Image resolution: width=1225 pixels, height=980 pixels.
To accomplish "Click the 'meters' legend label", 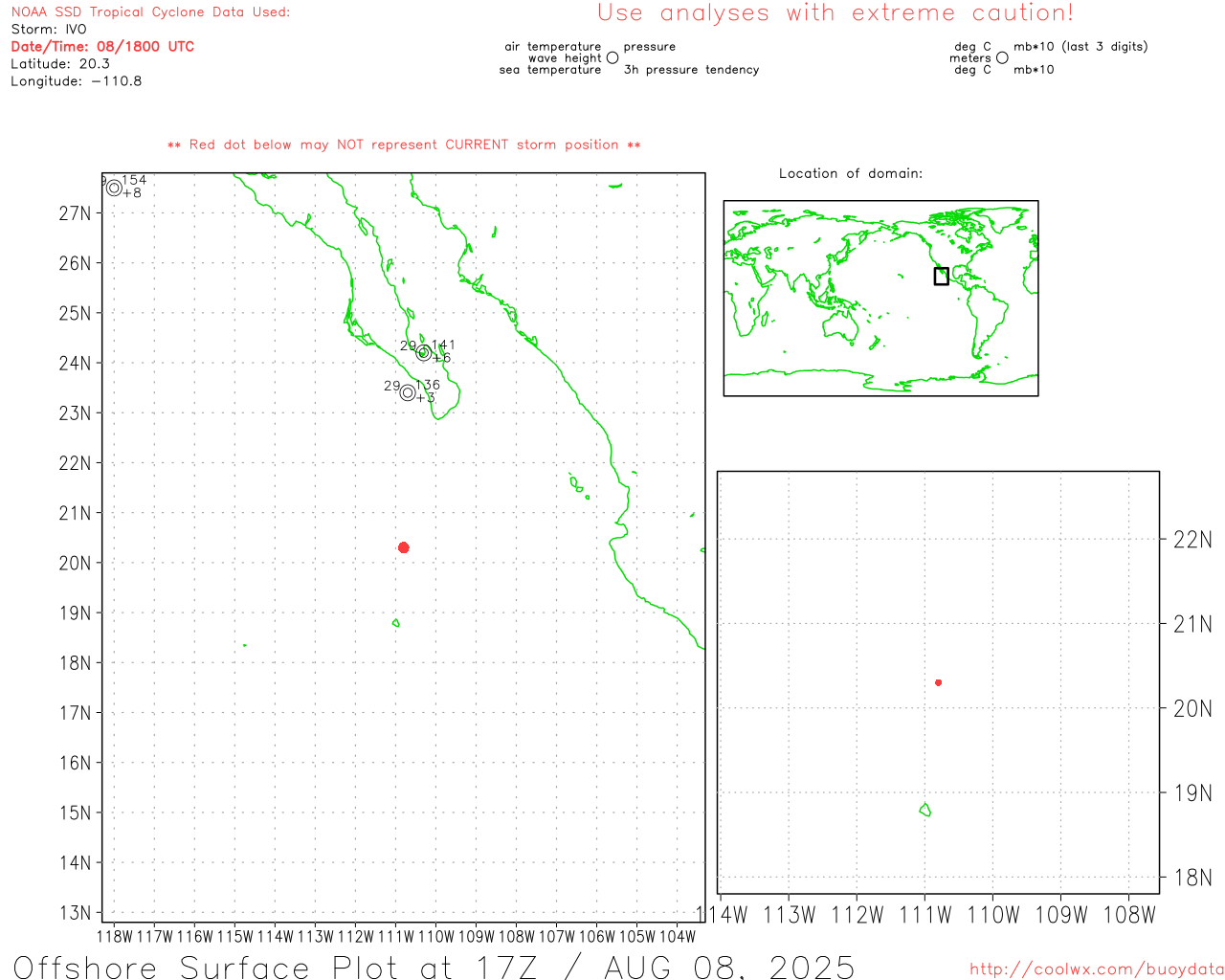I will point(970,57).
